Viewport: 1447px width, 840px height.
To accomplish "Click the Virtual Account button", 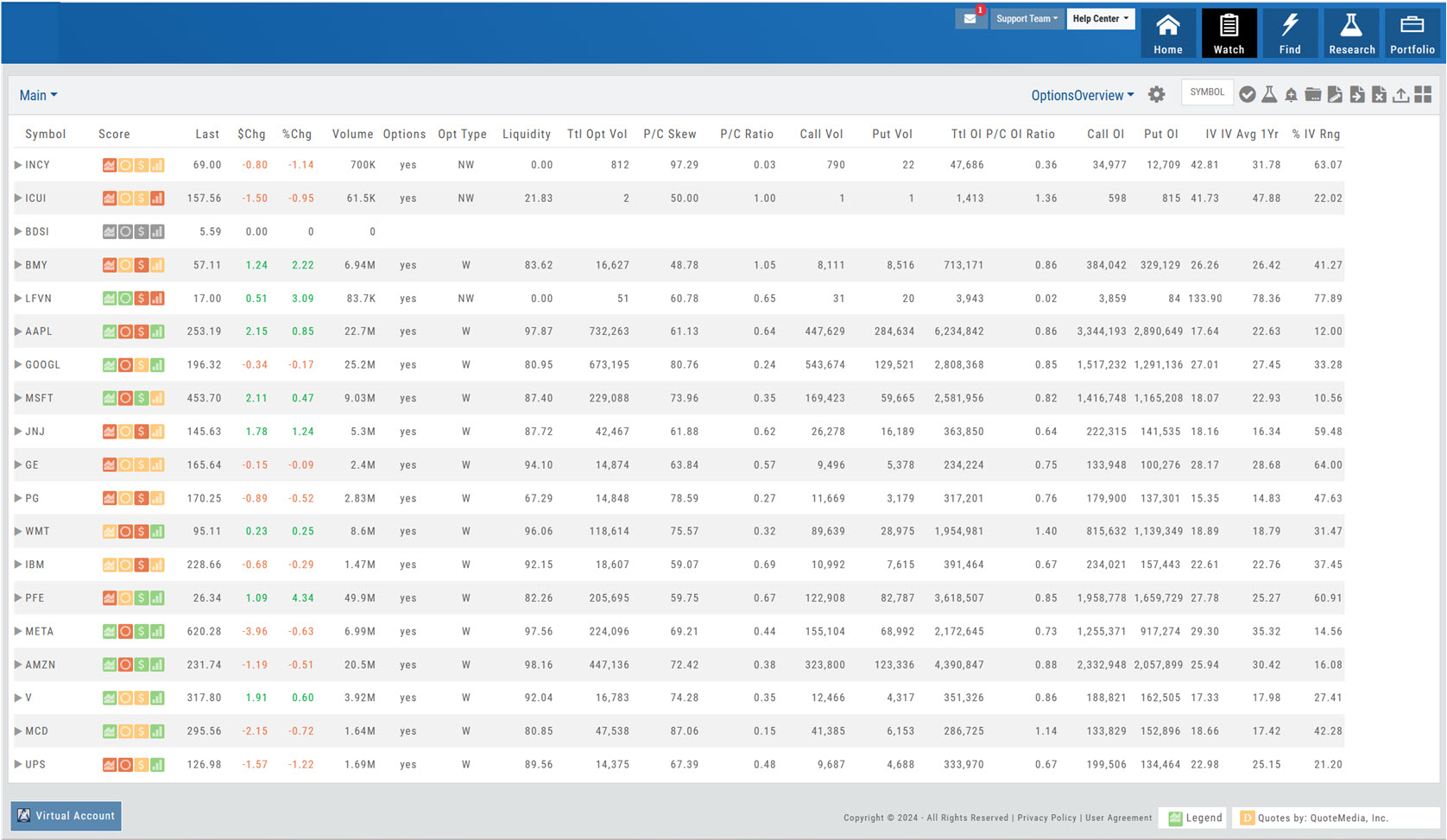I will [66, 816].
